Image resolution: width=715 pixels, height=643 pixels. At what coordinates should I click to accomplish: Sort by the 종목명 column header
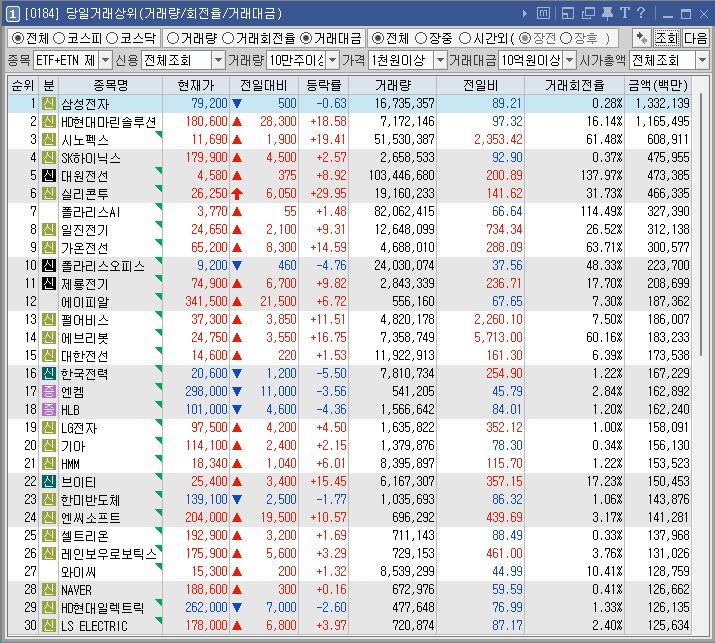[x=110, y=85]
